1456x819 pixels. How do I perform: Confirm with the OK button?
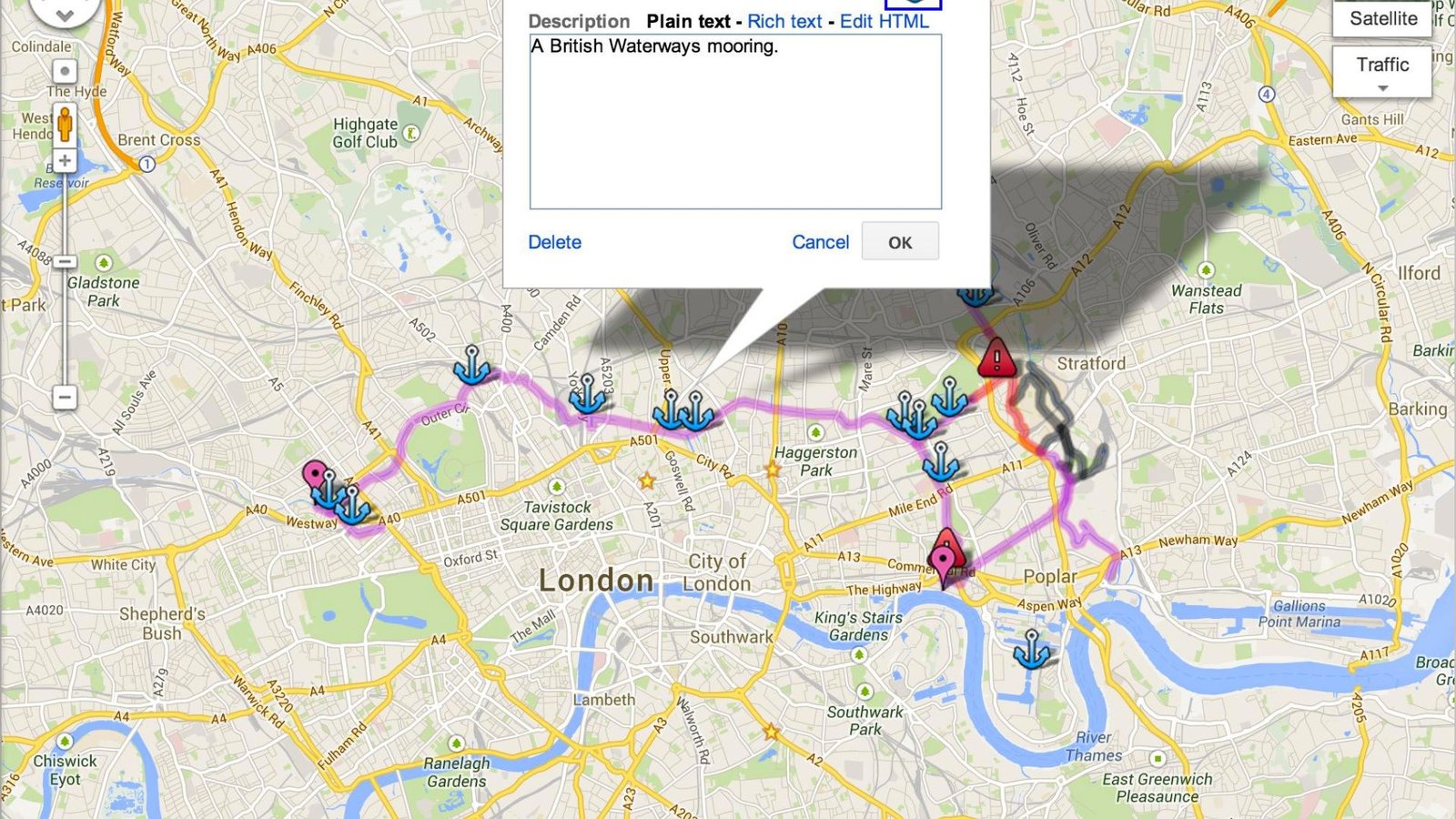point(900,242)
